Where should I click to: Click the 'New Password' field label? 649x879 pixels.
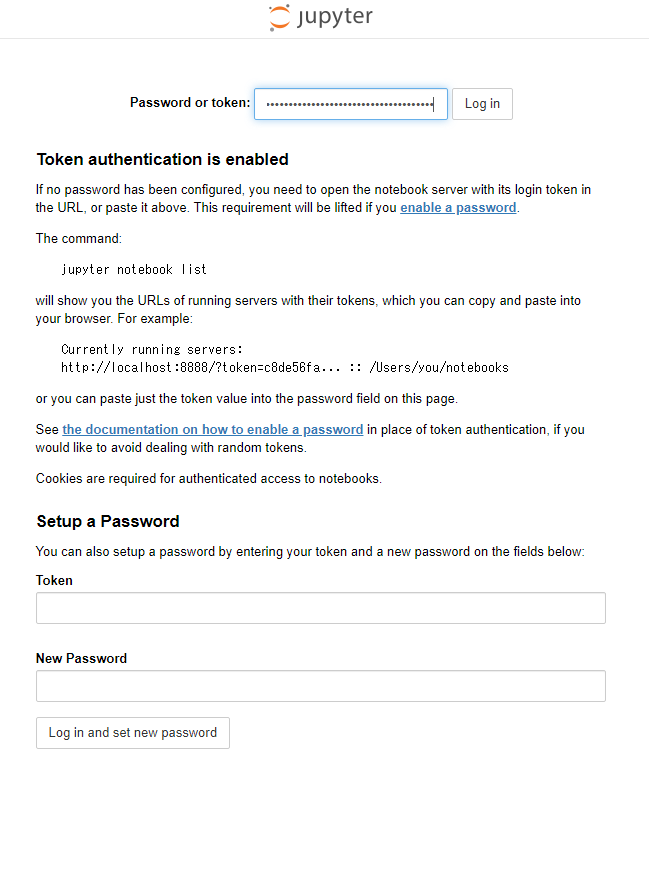click(x=81, y=658)
